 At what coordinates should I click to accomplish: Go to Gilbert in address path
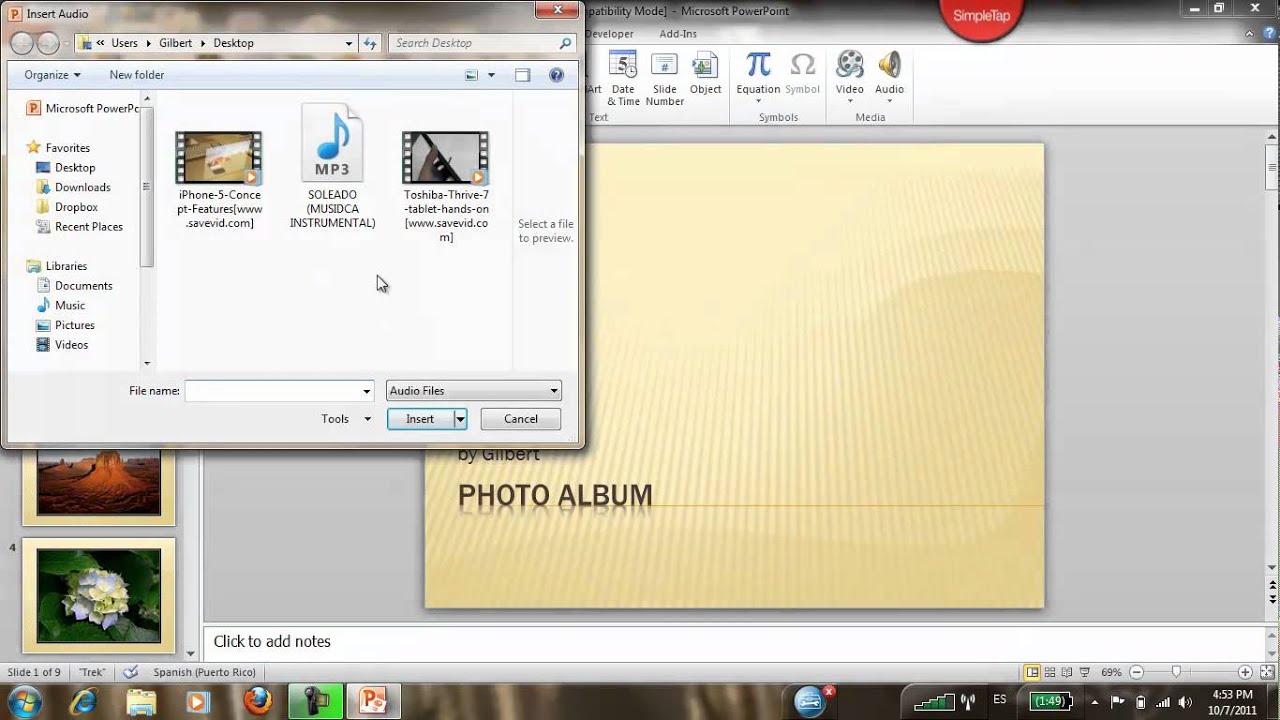tap(177, 43)
